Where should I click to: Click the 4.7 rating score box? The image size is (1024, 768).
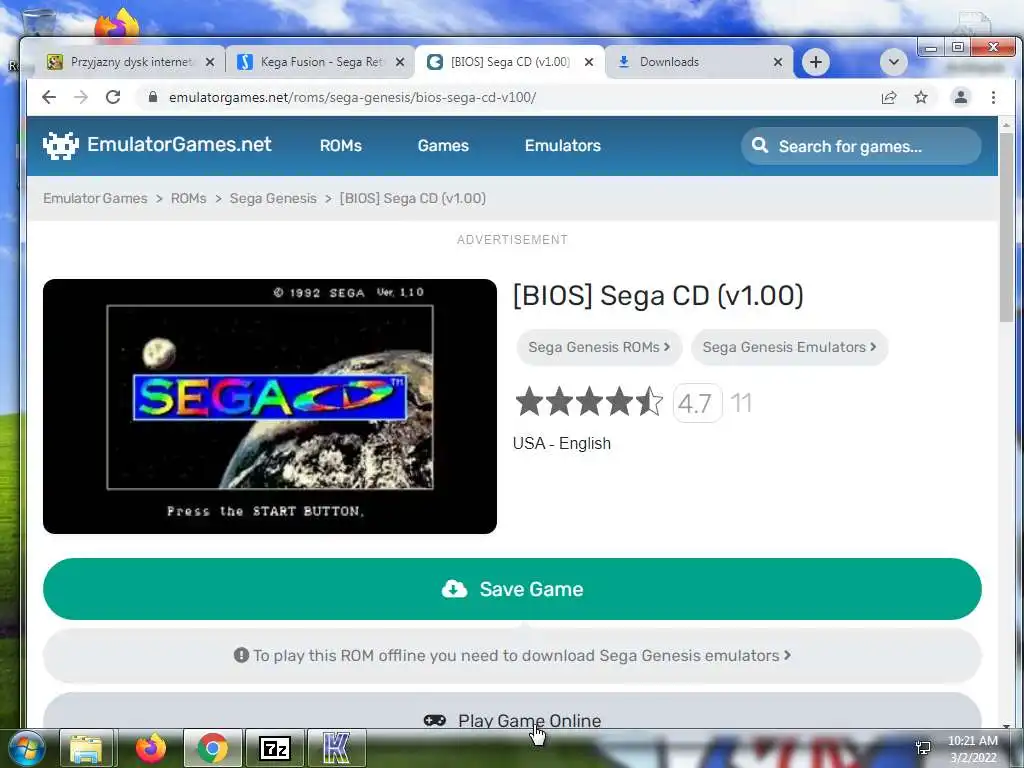pyautogui.click(x=697, y=403)
